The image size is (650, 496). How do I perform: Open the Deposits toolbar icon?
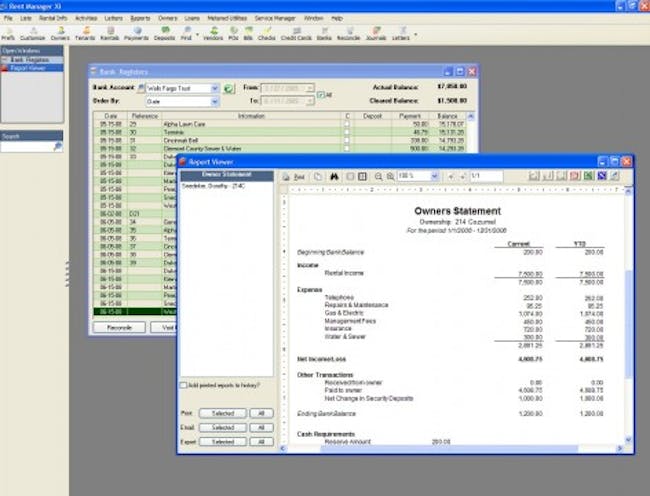pyautogui.click(x=165, y=34)
